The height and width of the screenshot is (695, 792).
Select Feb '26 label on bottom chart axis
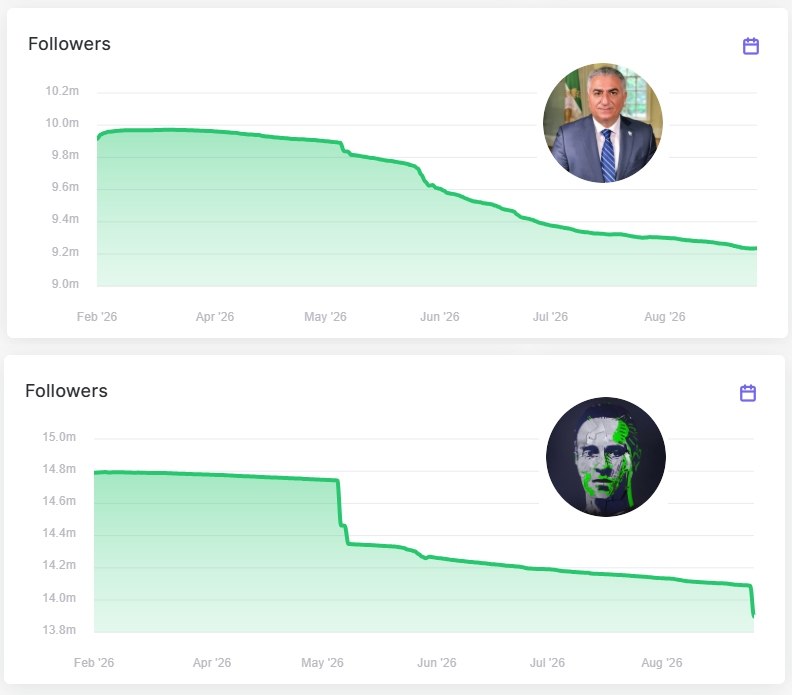point(93,663)
